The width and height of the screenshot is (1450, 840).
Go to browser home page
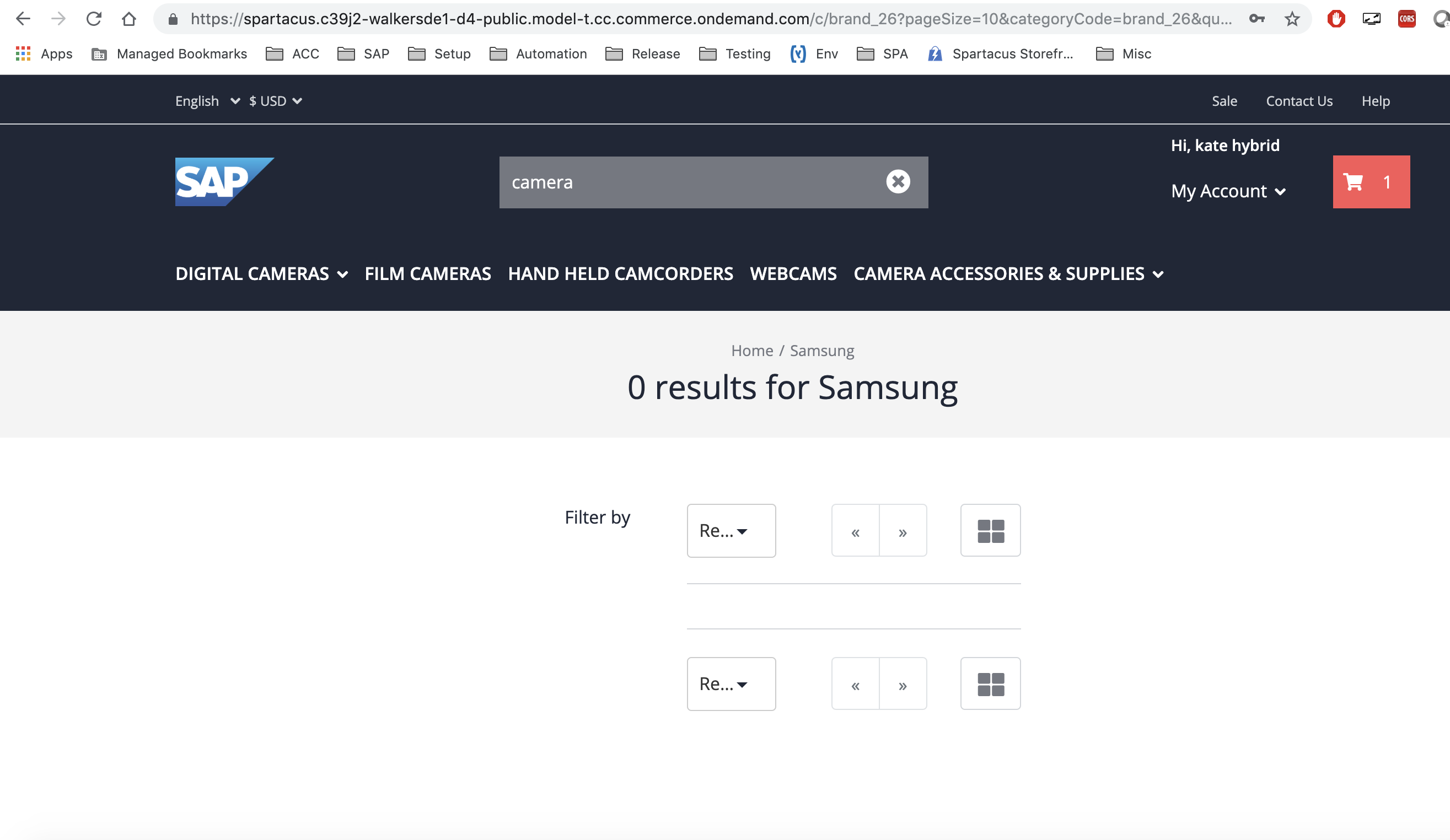[129, 19]
